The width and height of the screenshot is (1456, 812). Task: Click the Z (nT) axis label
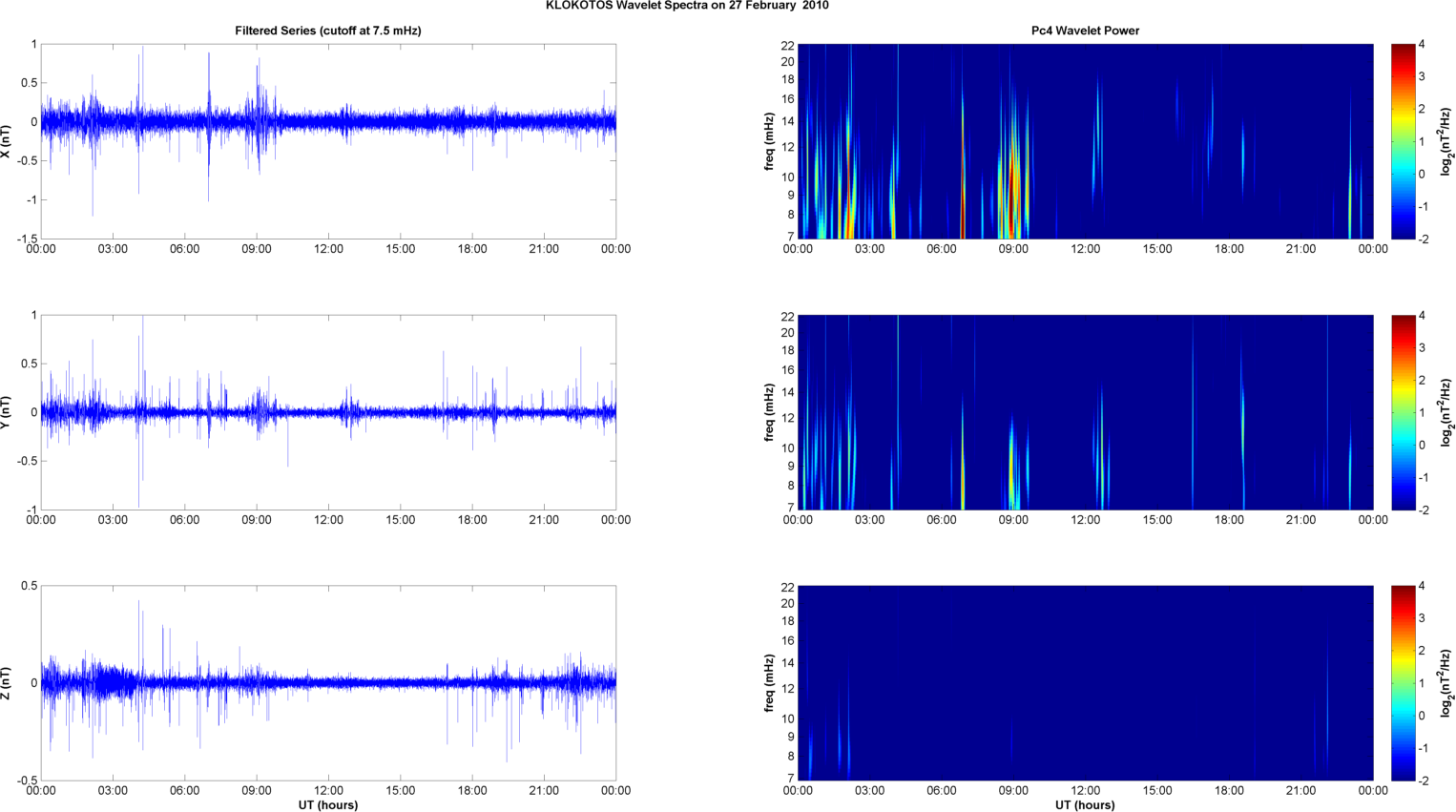[x=7, y=683]
